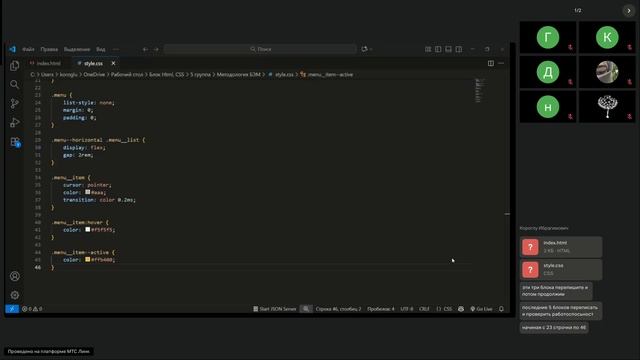Click the CRLF line ending item

(x=424, y=309)
